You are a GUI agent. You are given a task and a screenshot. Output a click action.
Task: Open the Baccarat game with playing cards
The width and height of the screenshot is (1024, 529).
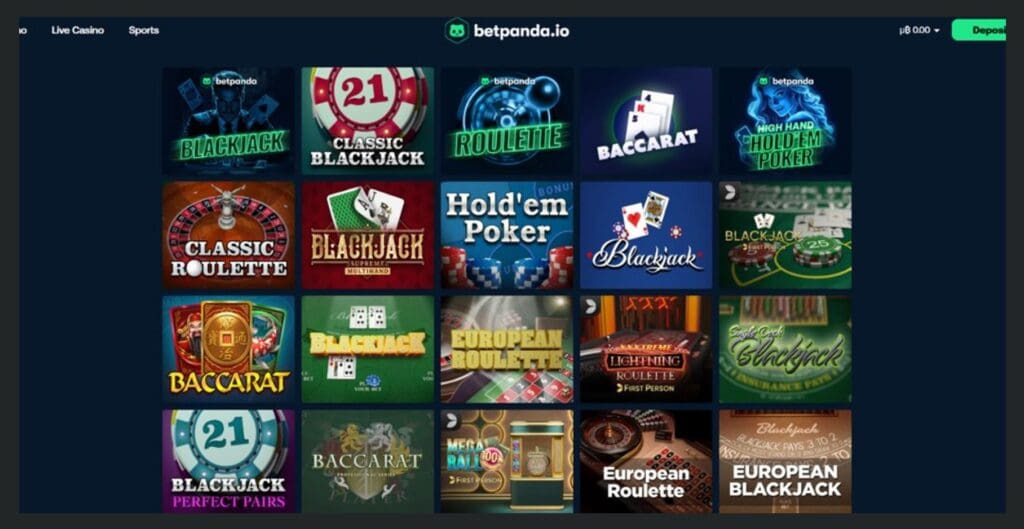[x=646, y=121]
